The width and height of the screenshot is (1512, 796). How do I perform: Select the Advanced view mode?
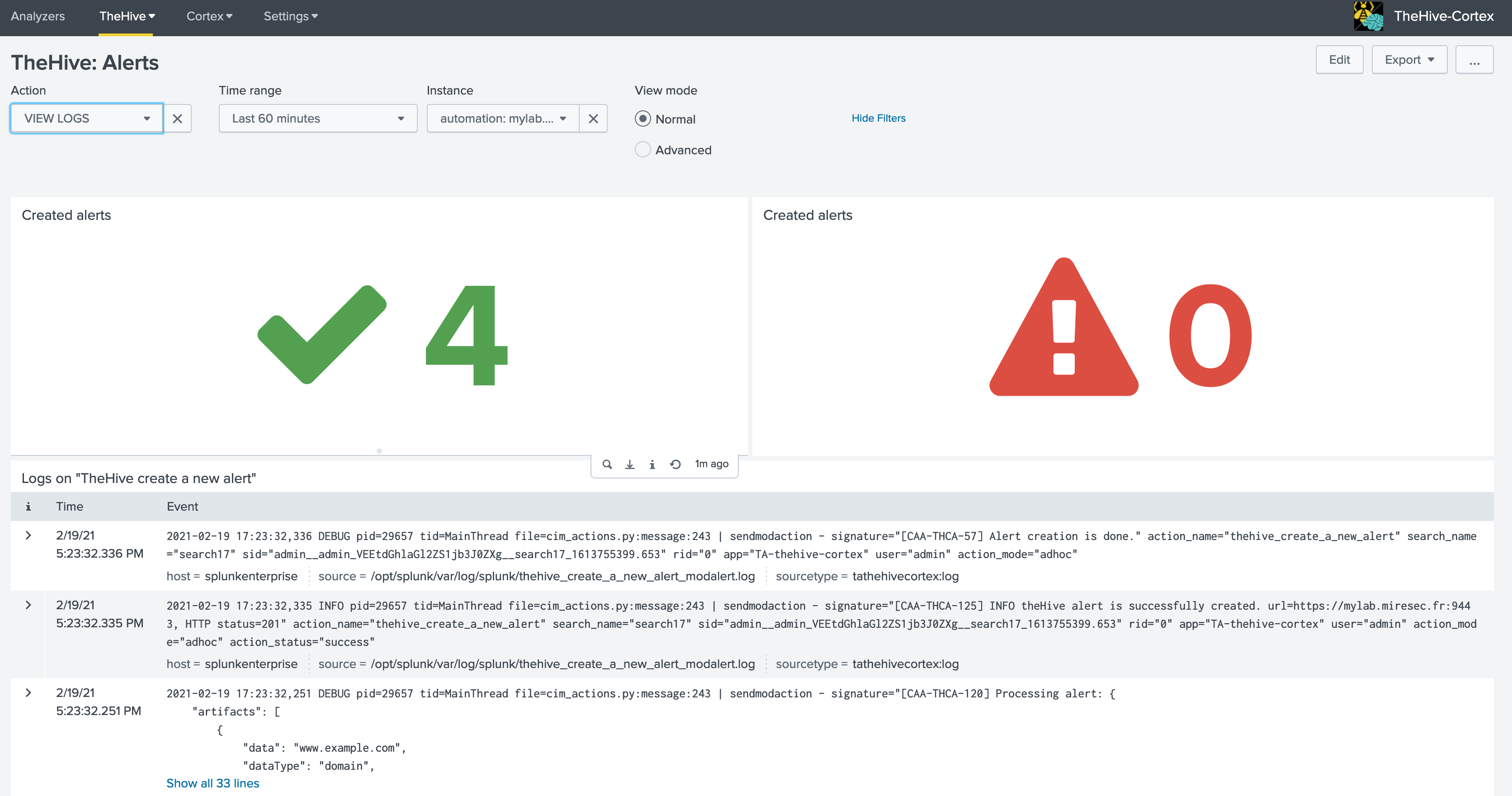coord(643,150)
